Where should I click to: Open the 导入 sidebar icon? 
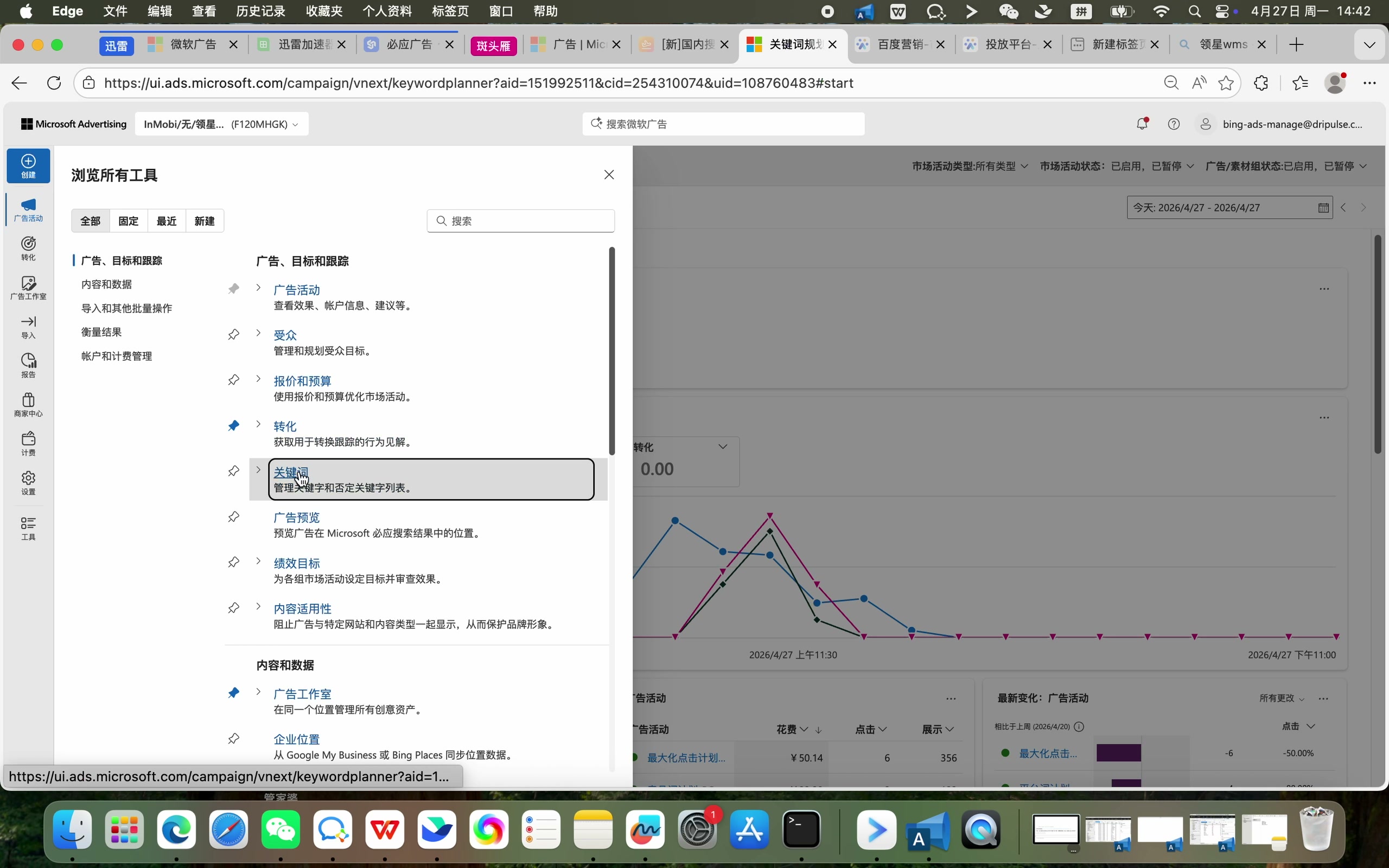point(28,327)
